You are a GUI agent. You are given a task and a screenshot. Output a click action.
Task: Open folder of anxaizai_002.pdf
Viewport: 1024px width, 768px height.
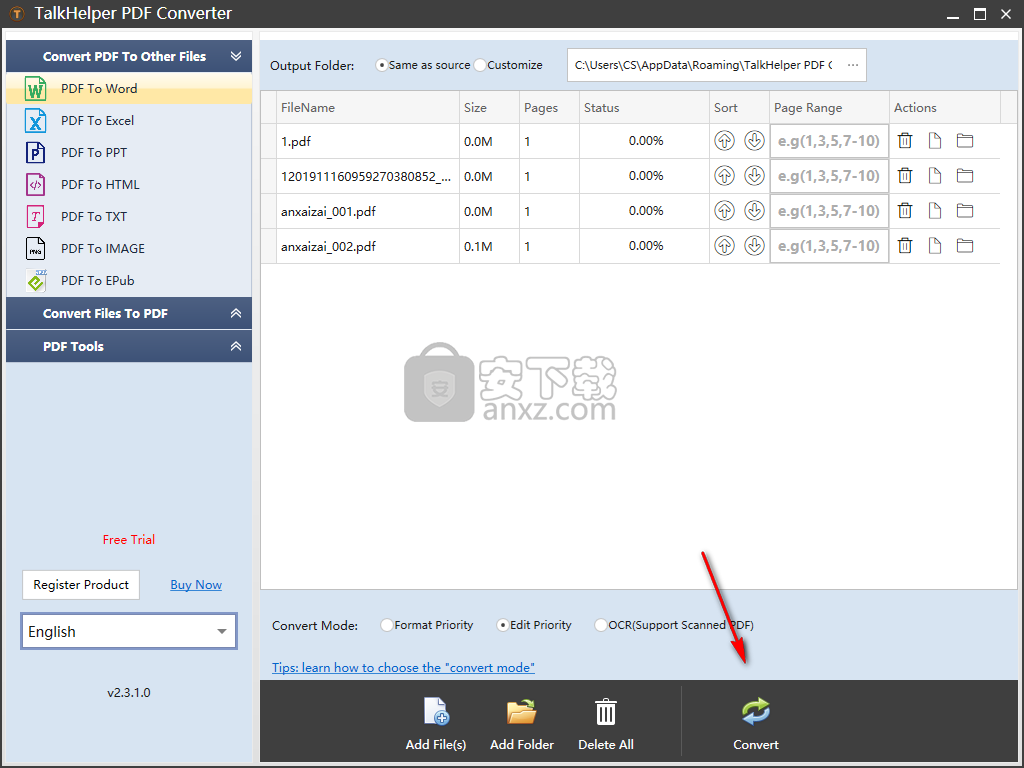point(965,246)
